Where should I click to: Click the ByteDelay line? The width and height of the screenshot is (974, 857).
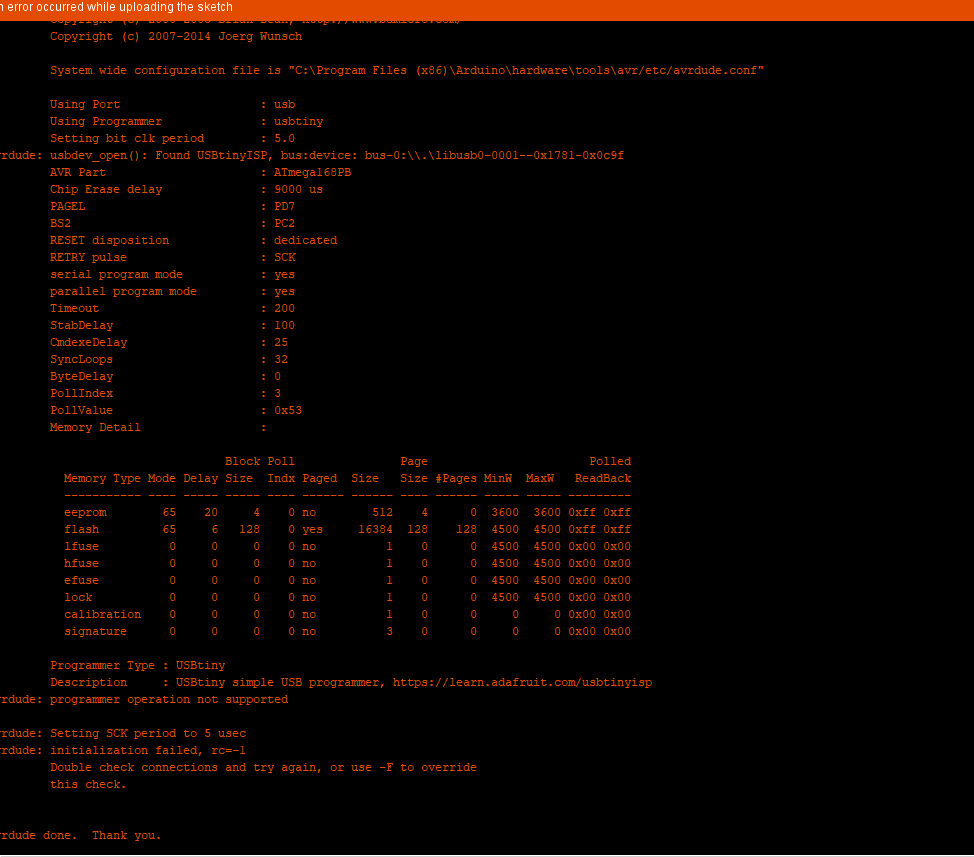166,376
